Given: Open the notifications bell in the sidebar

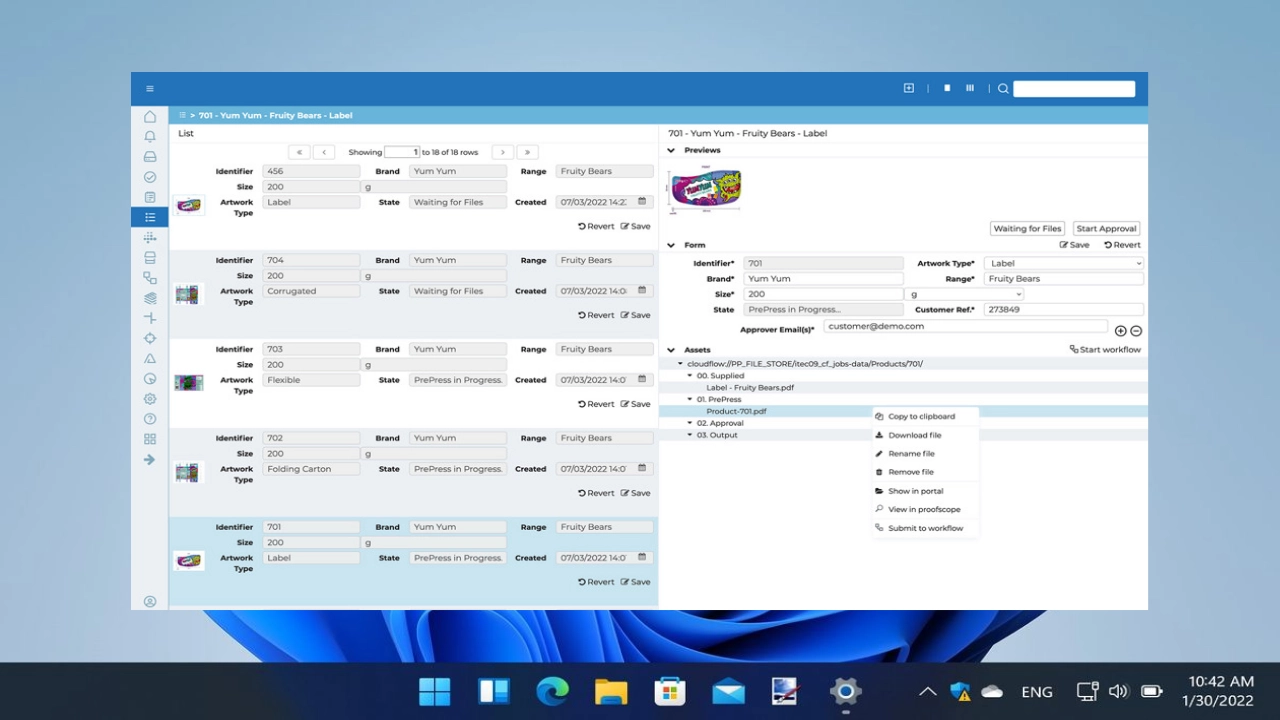Looking at the screenshot, I should click(150, 136).
